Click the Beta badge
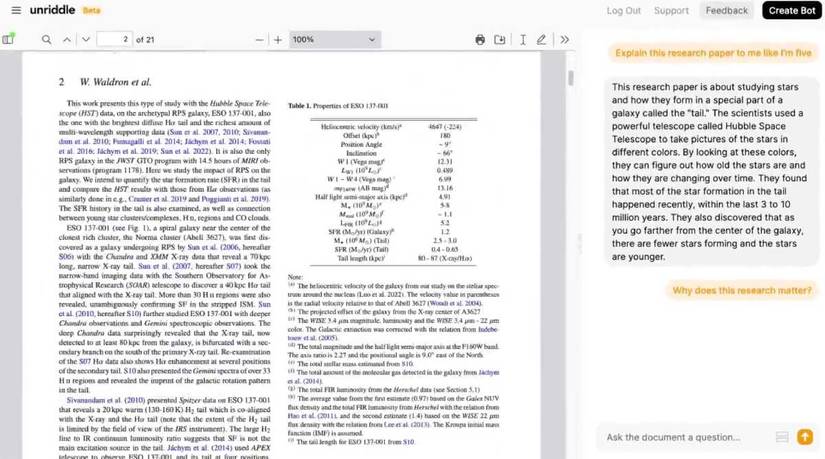 pos(92,11)
